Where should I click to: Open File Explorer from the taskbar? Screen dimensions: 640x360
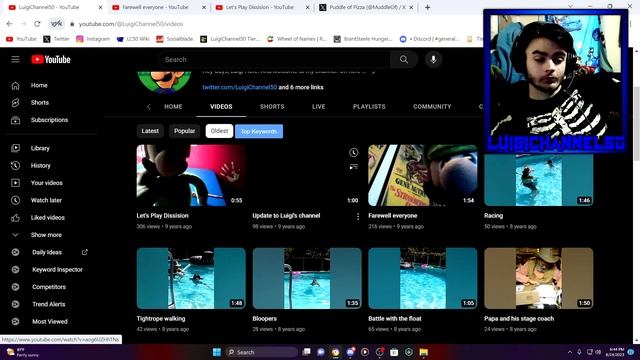(x=424, y=352)
